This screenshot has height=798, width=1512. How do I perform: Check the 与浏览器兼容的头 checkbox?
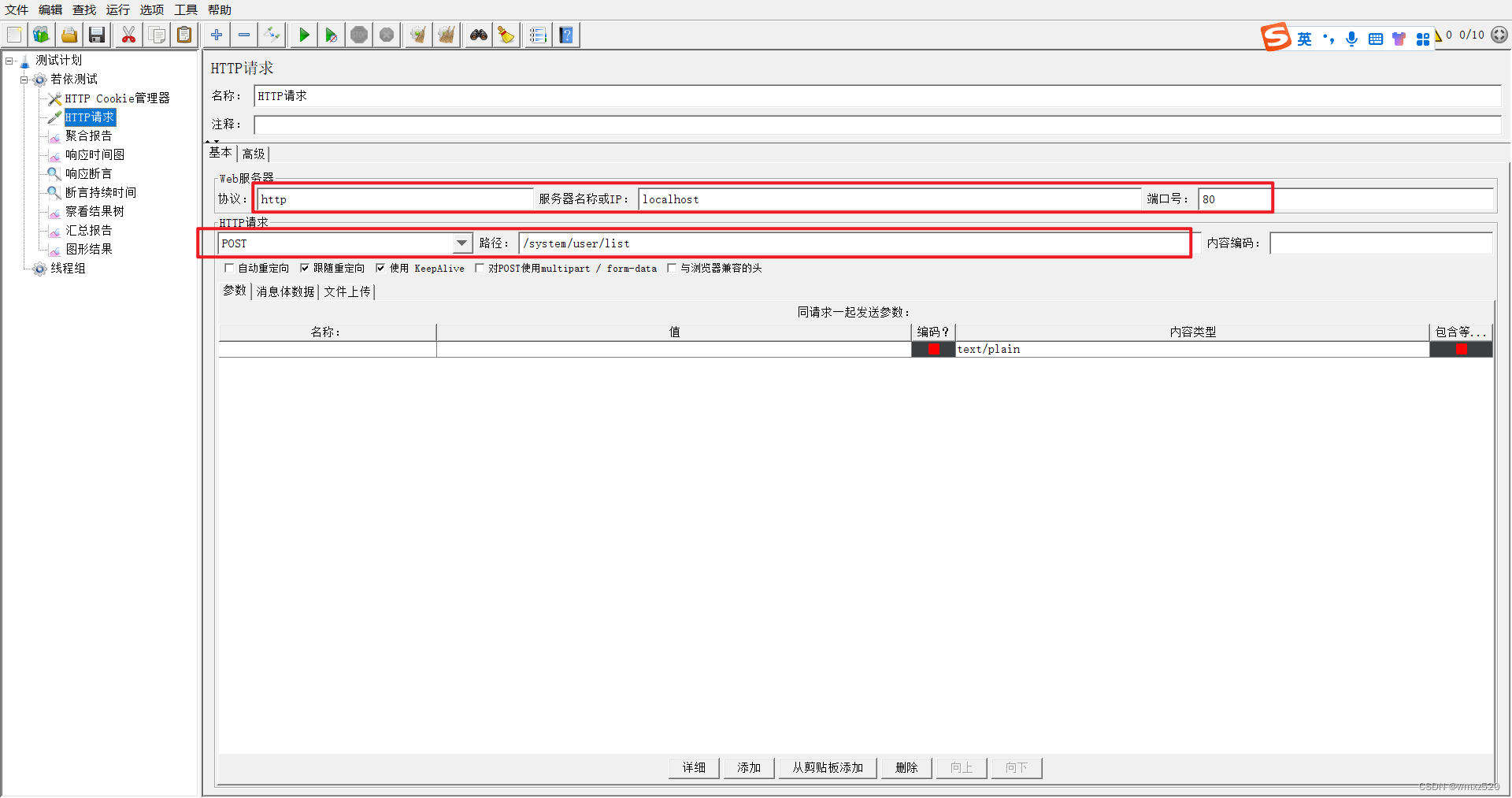click(672, 268)
